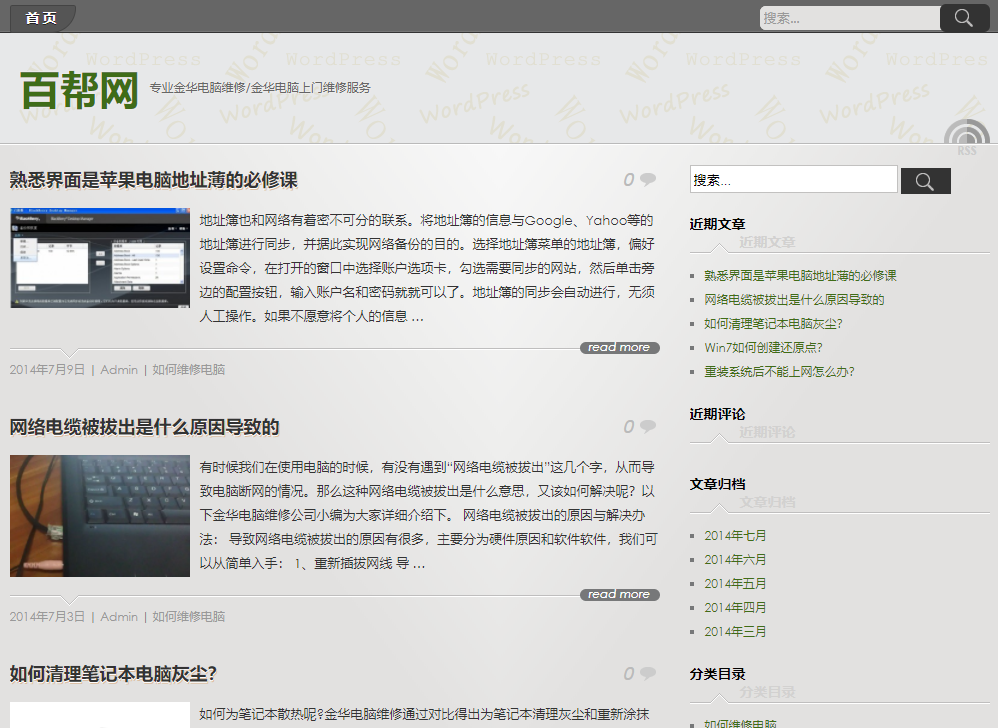
Task: Click the Admin author link on first post
Action: (x=119, y=369)
